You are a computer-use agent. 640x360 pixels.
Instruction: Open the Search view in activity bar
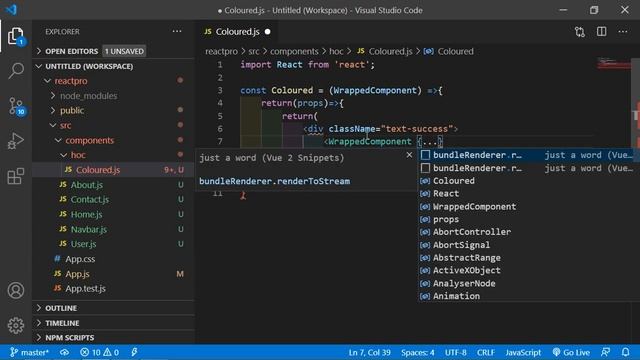click(x=16, y=71)
